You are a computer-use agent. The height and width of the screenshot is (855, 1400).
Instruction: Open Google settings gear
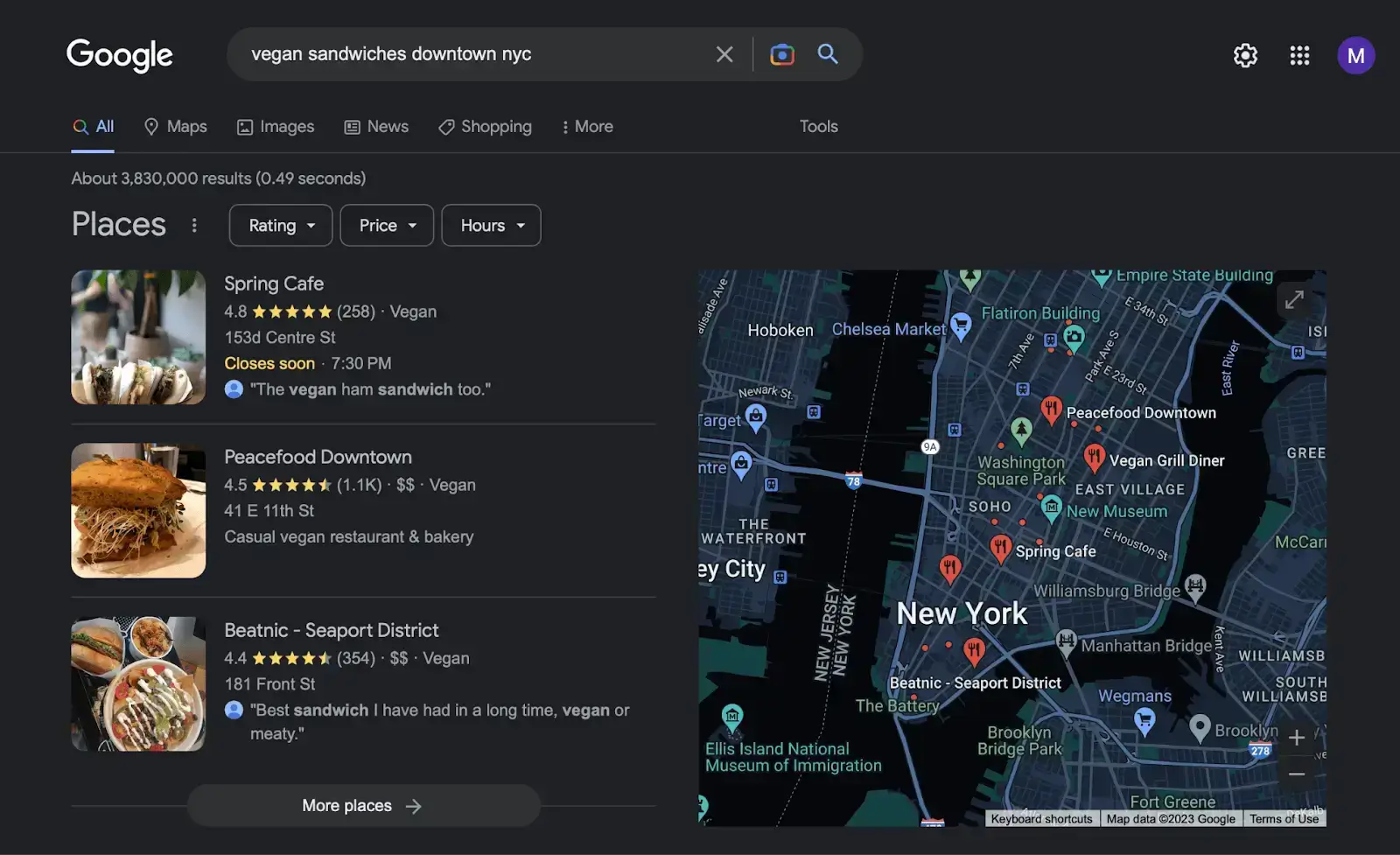1245,56
